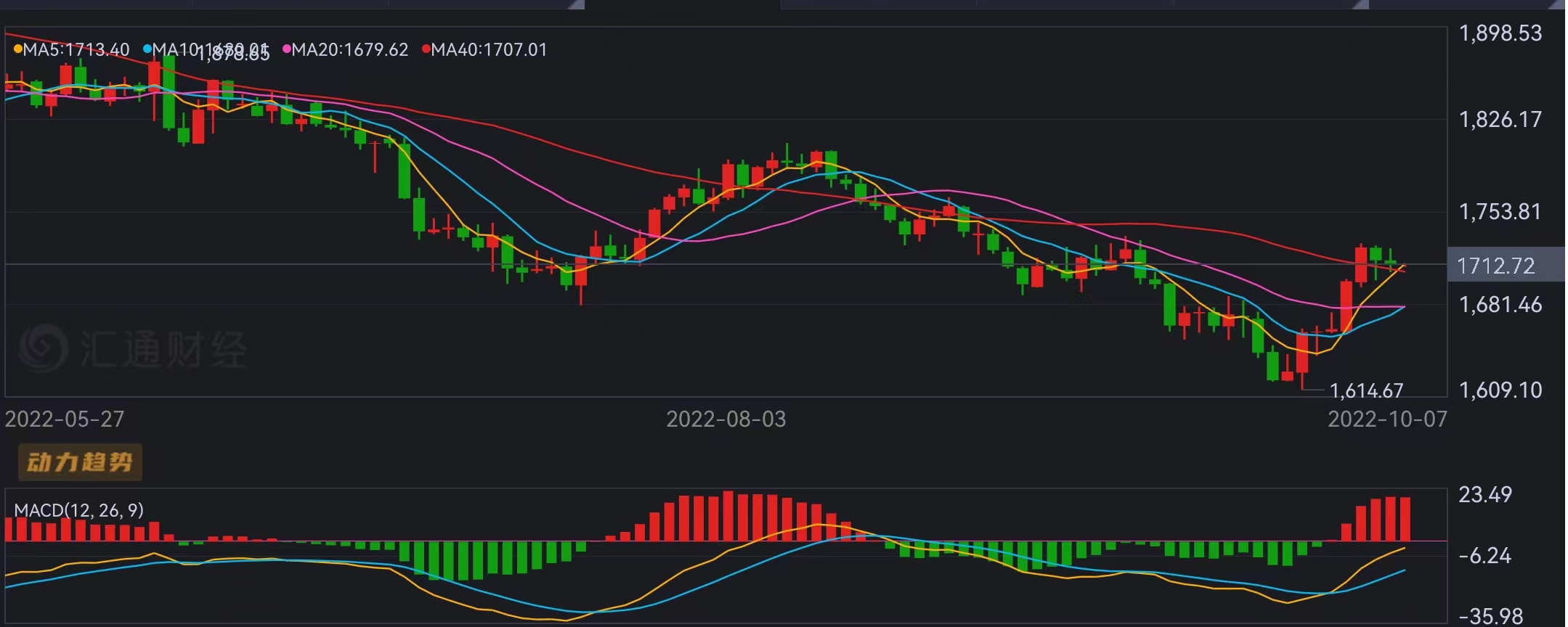1568x627 pixels.
Task: Click the 1,609.10 bottom price axis value
Action: click(1500, 390)
